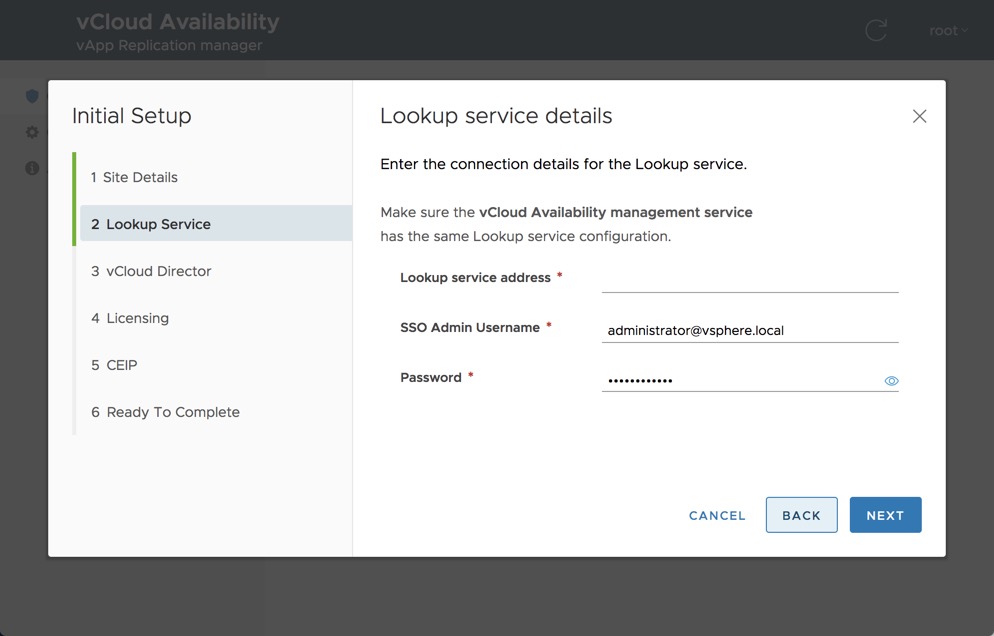Click the NEXT button
Screen dimensions: 994x636
tap(885, 515)
